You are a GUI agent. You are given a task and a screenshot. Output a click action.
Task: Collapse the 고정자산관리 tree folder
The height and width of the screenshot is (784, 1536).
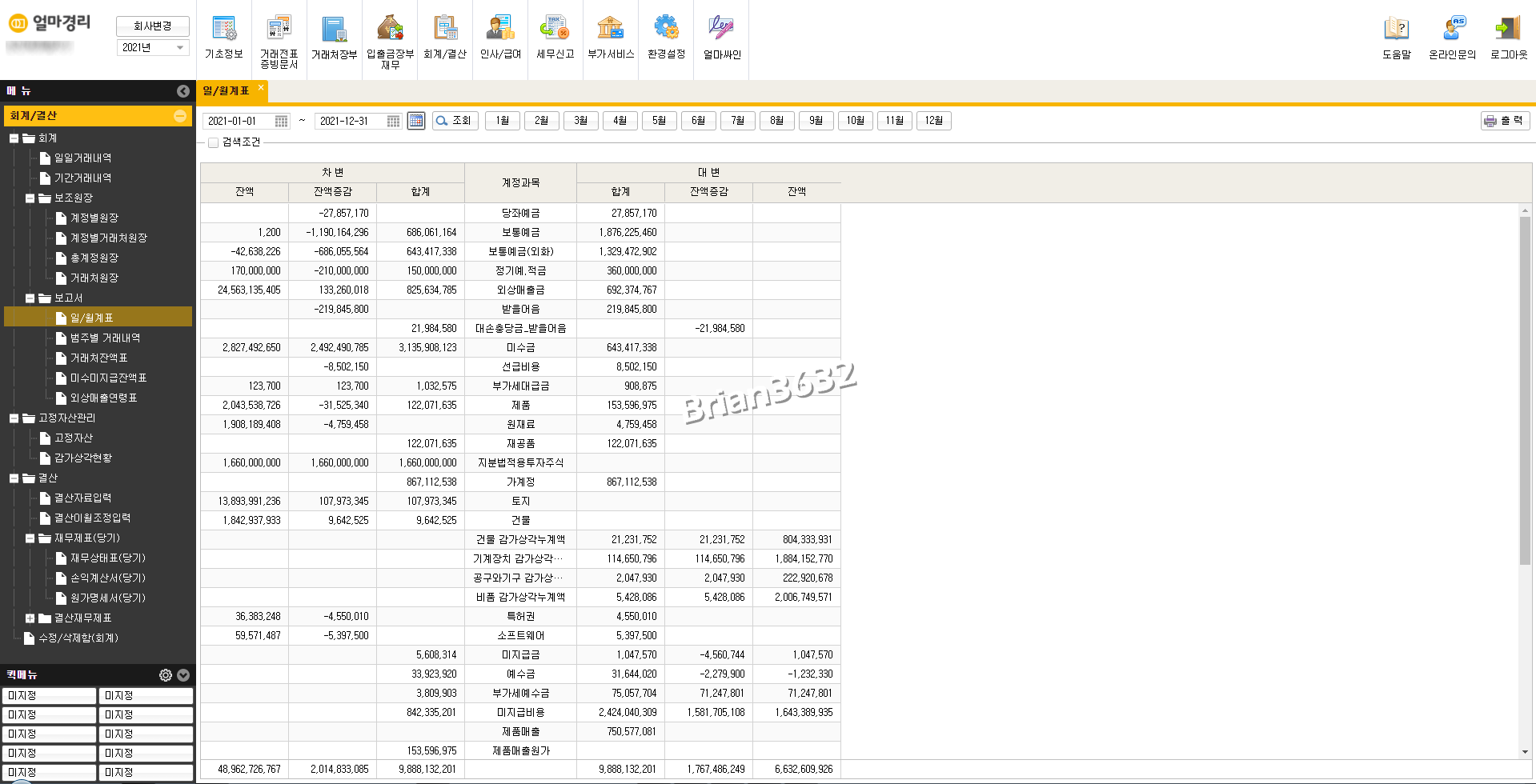pos(14,418)
